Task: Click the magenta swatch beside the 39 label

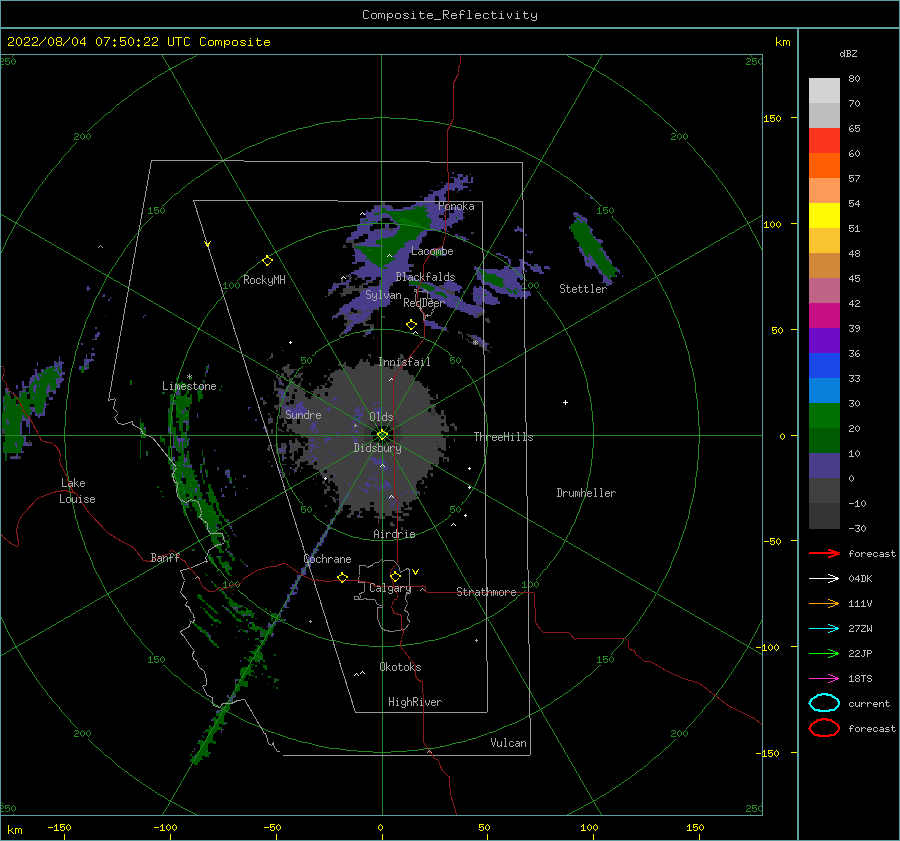Action: pos(824,316)
